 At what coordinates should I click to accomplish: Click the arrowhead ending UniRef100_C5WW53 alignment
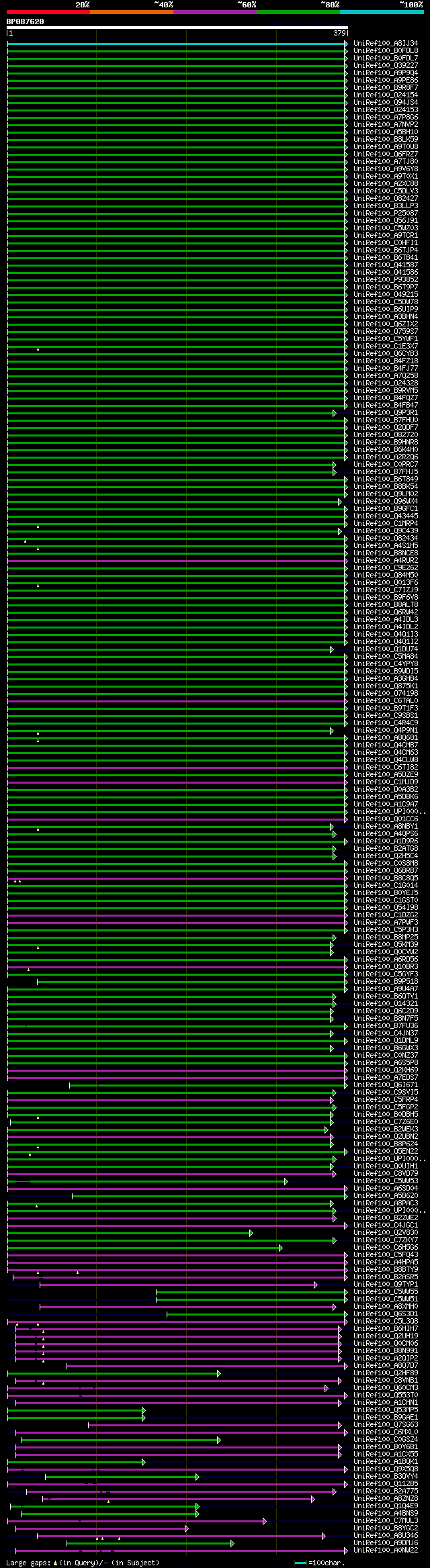coord(286,1181)
